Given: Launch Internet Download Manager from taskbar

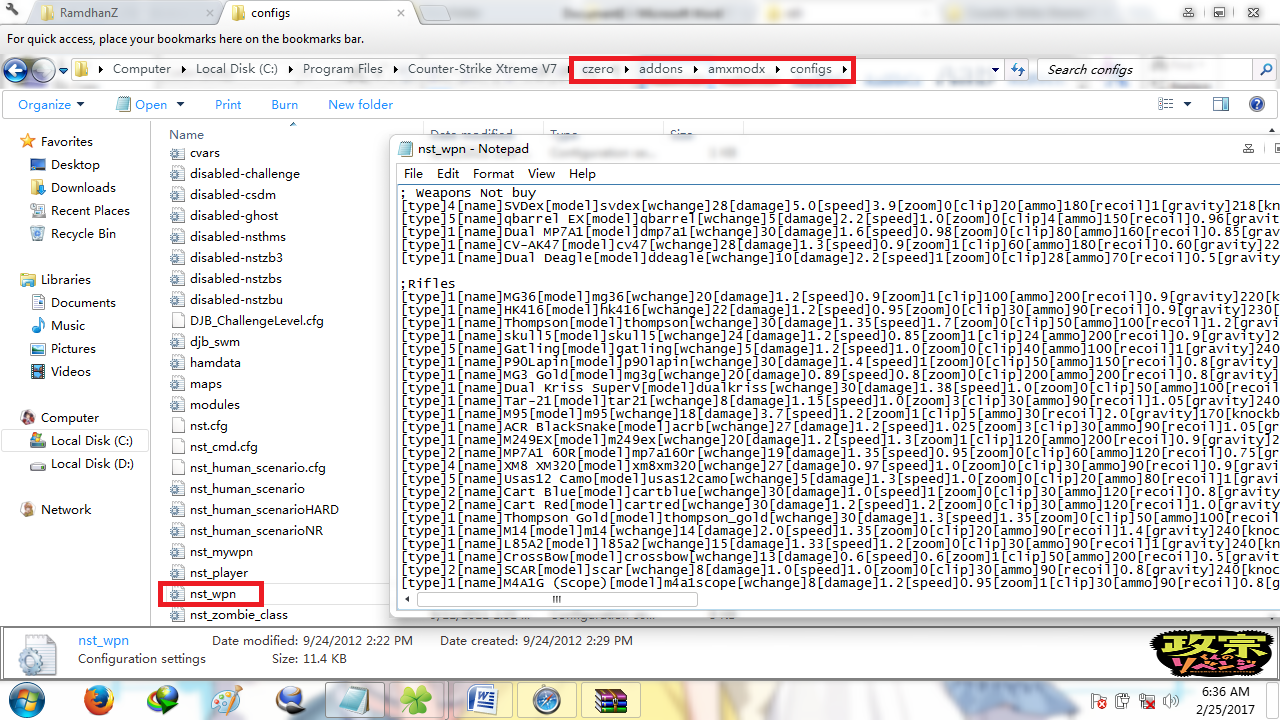Looking at the screenshot, I should pos(162,698).
